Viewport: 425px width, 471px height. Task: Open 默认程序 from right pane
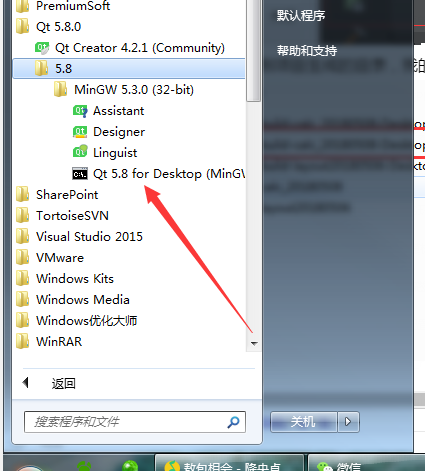click(301, 15)
